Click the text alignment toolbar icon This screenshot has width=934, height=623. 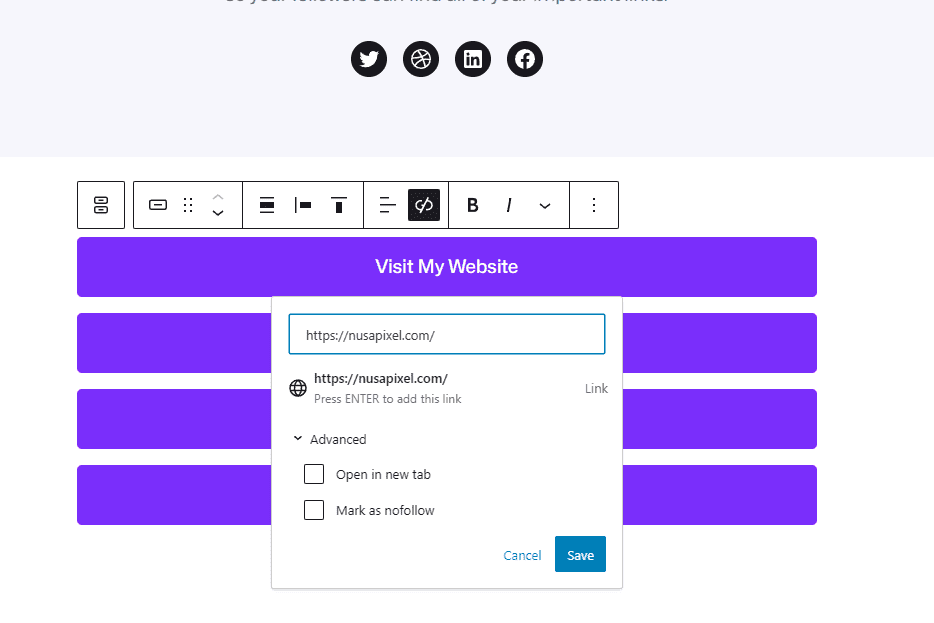[x=388, y=205]
